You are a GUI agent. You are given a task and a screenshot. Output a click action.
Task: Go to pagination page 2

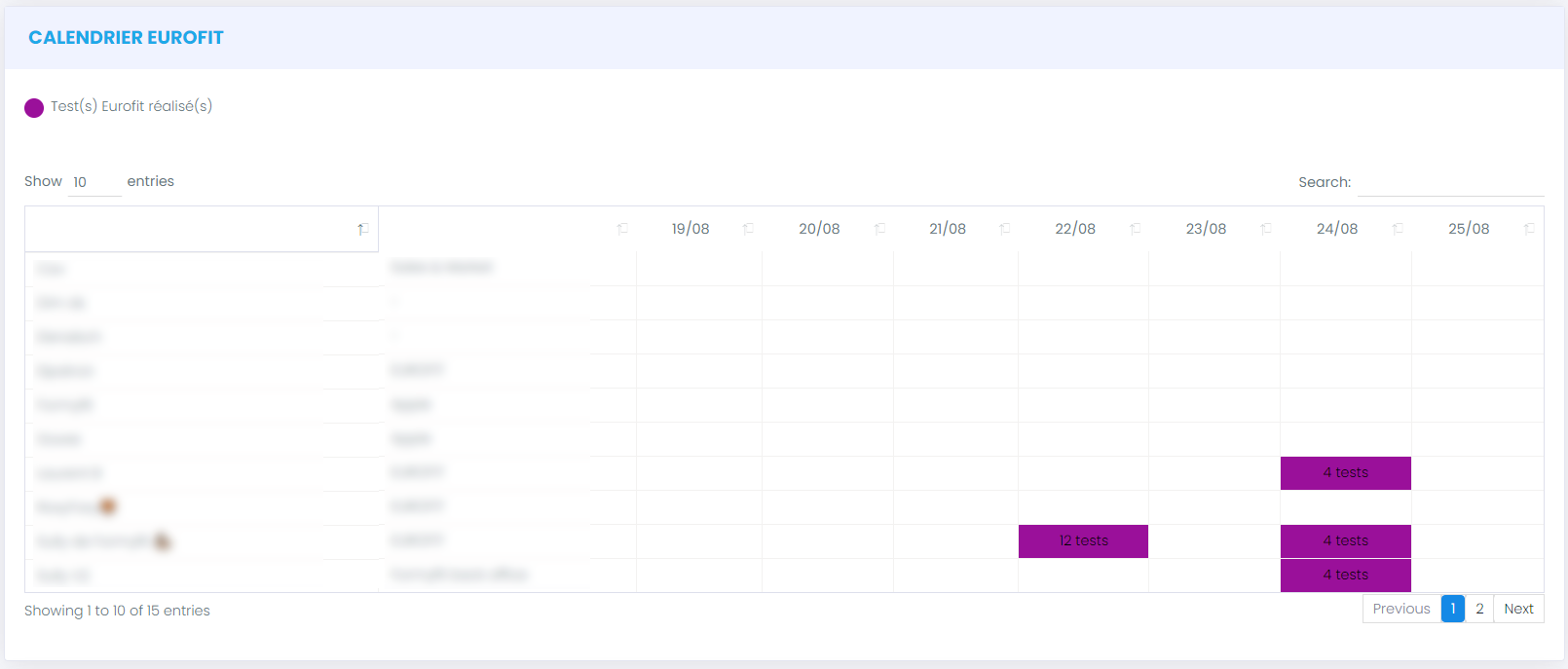[1479, 609]
